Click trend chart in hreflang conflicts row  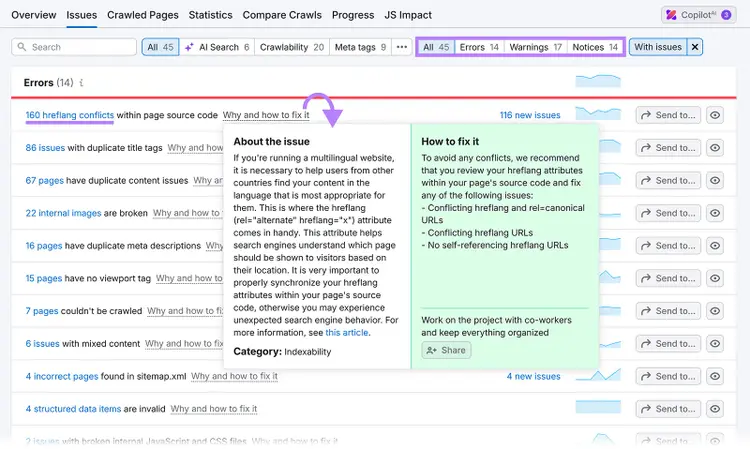pos(598,114)
